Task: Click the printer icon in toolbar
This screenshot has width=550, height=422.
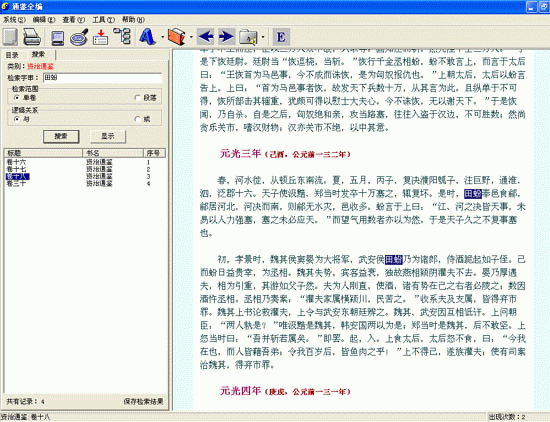Action: point(32,37)
